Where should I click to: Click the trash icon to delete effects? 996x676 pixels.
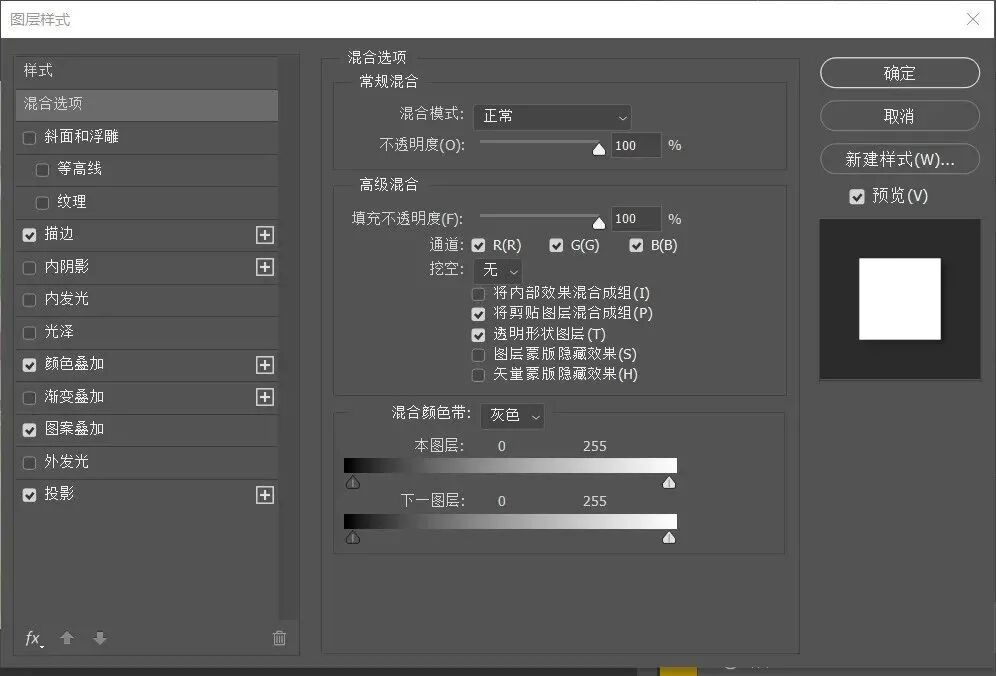point(280,638)
